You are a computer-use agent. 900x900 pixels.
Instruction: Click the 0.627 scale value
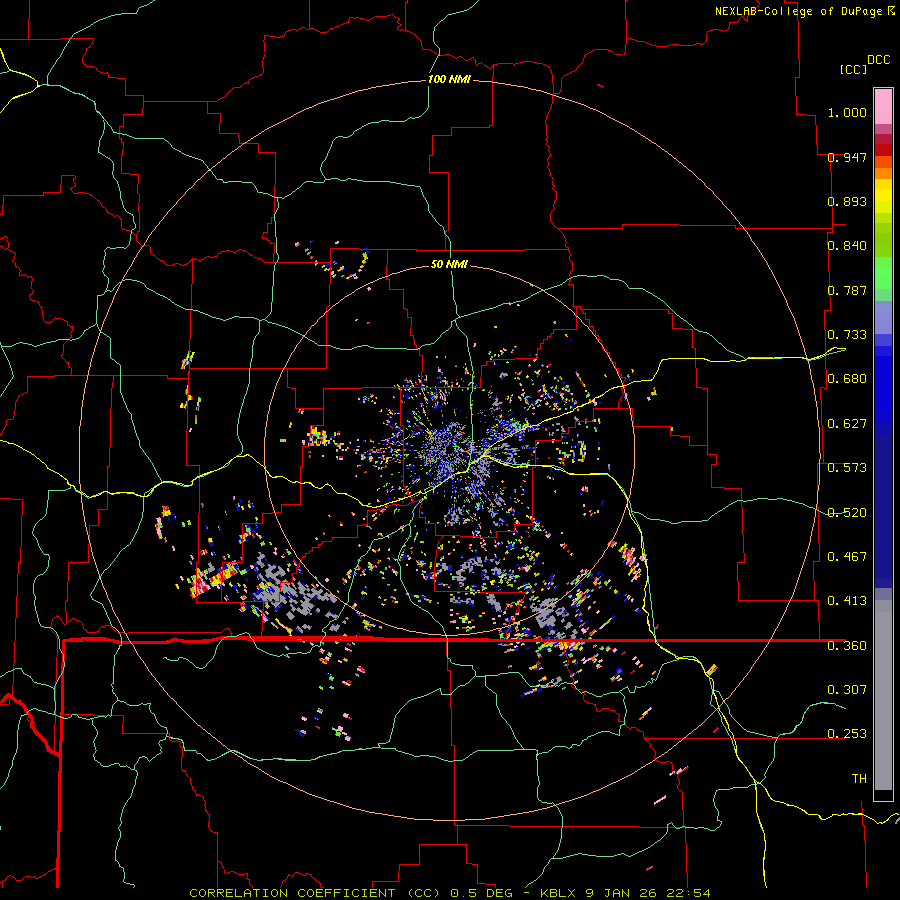coord(847,424)
